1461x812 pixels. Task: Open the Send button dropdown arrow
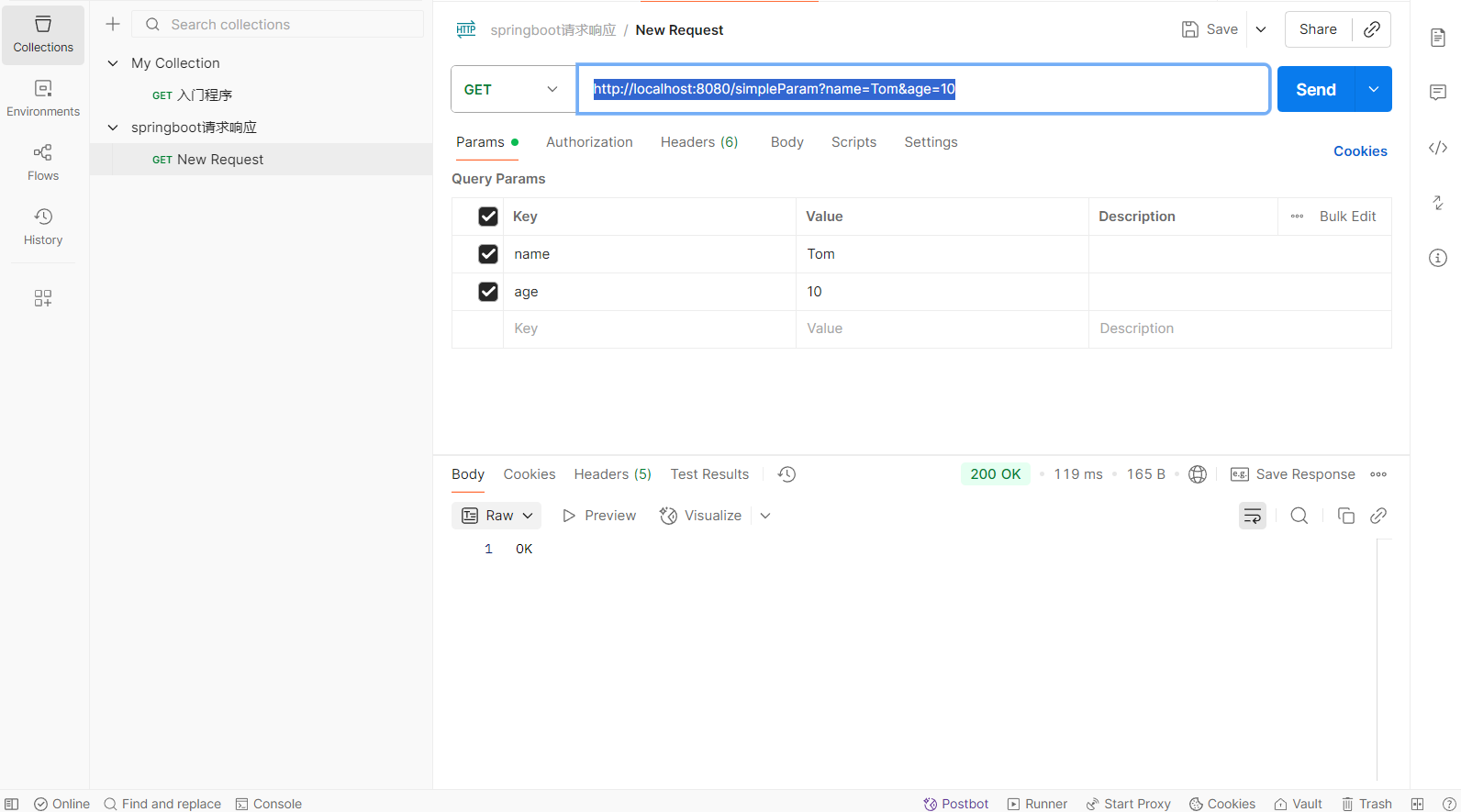[1373, 89]
